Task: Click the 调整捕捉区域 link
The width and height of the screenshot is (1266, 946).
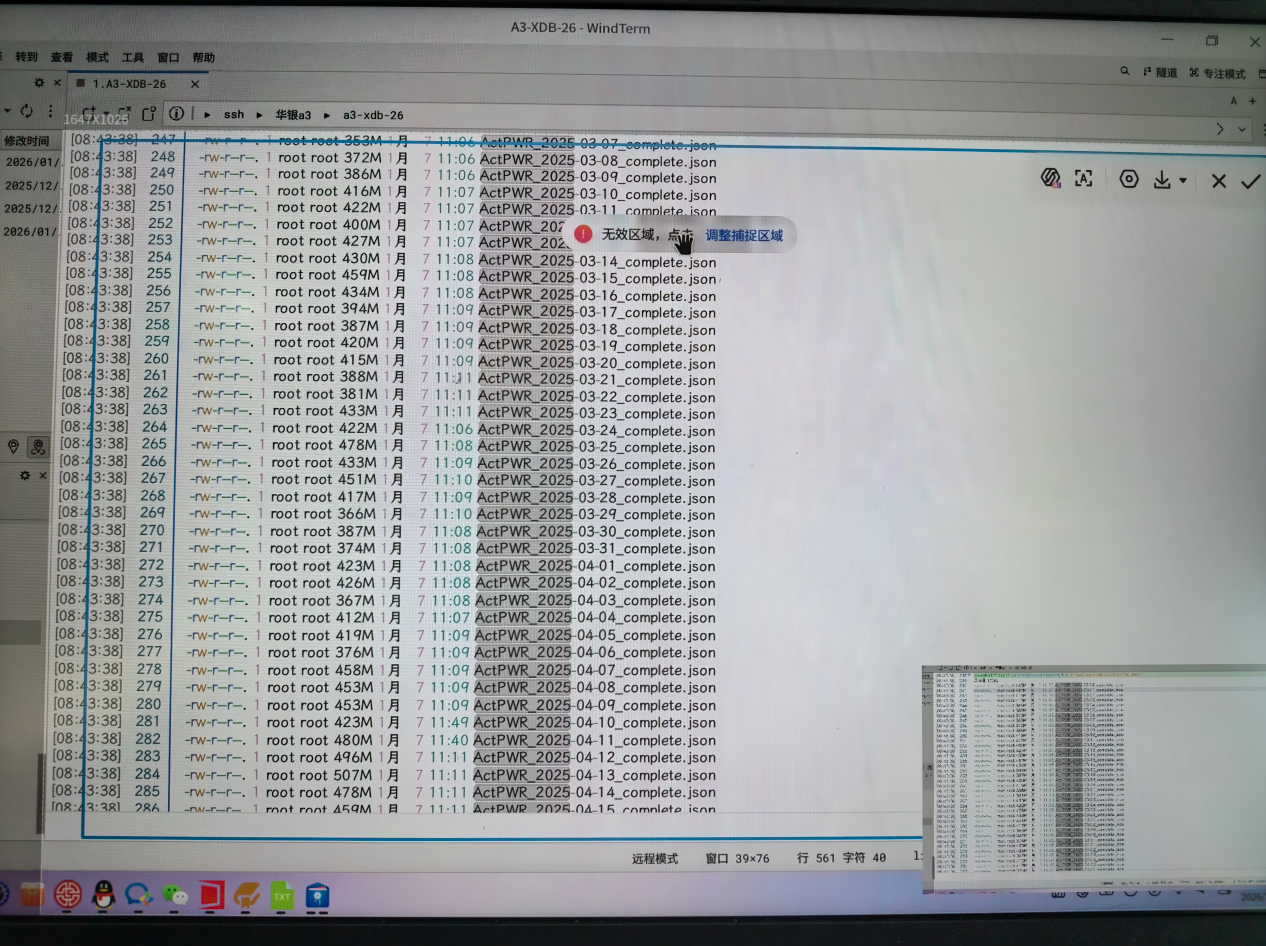Action: pos(744,236)
